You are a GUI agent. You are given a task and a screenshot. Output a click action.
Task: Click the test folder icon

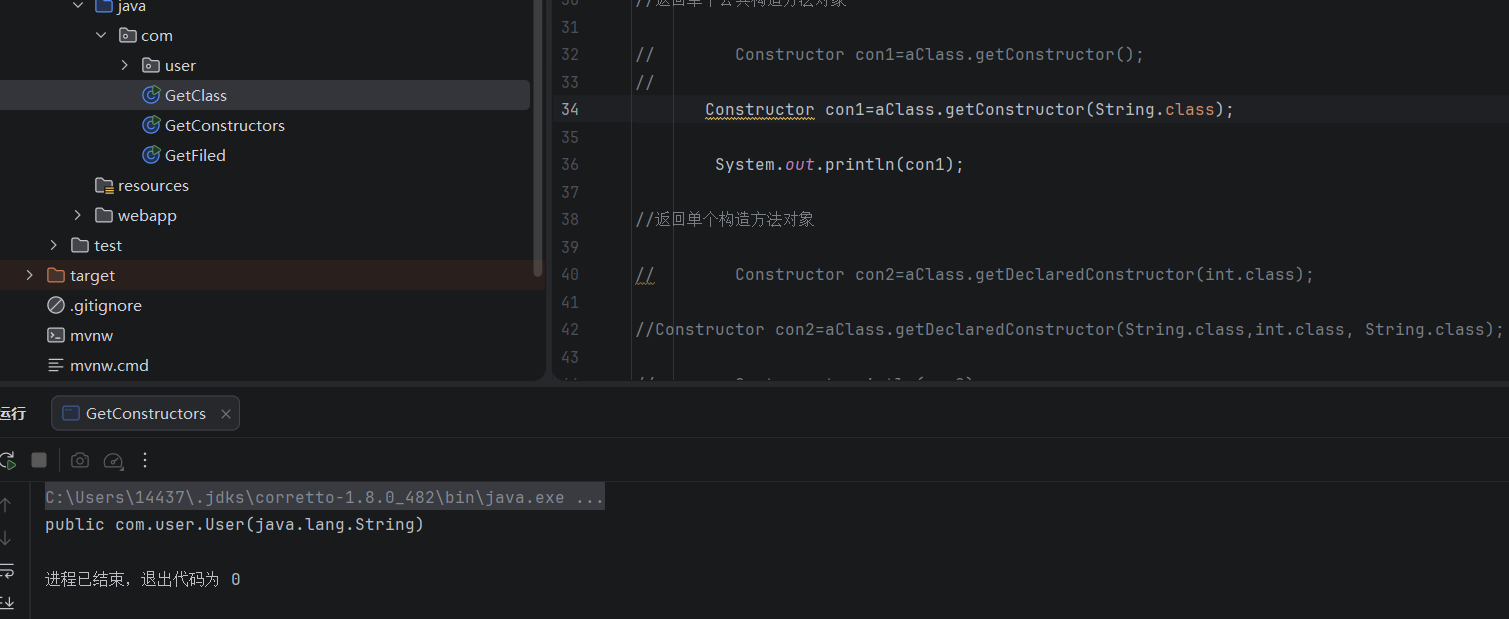point(80,245)
